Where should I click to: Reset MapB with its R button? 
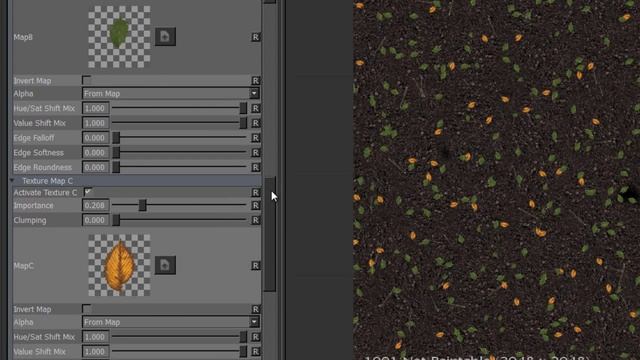coord(256,37)
